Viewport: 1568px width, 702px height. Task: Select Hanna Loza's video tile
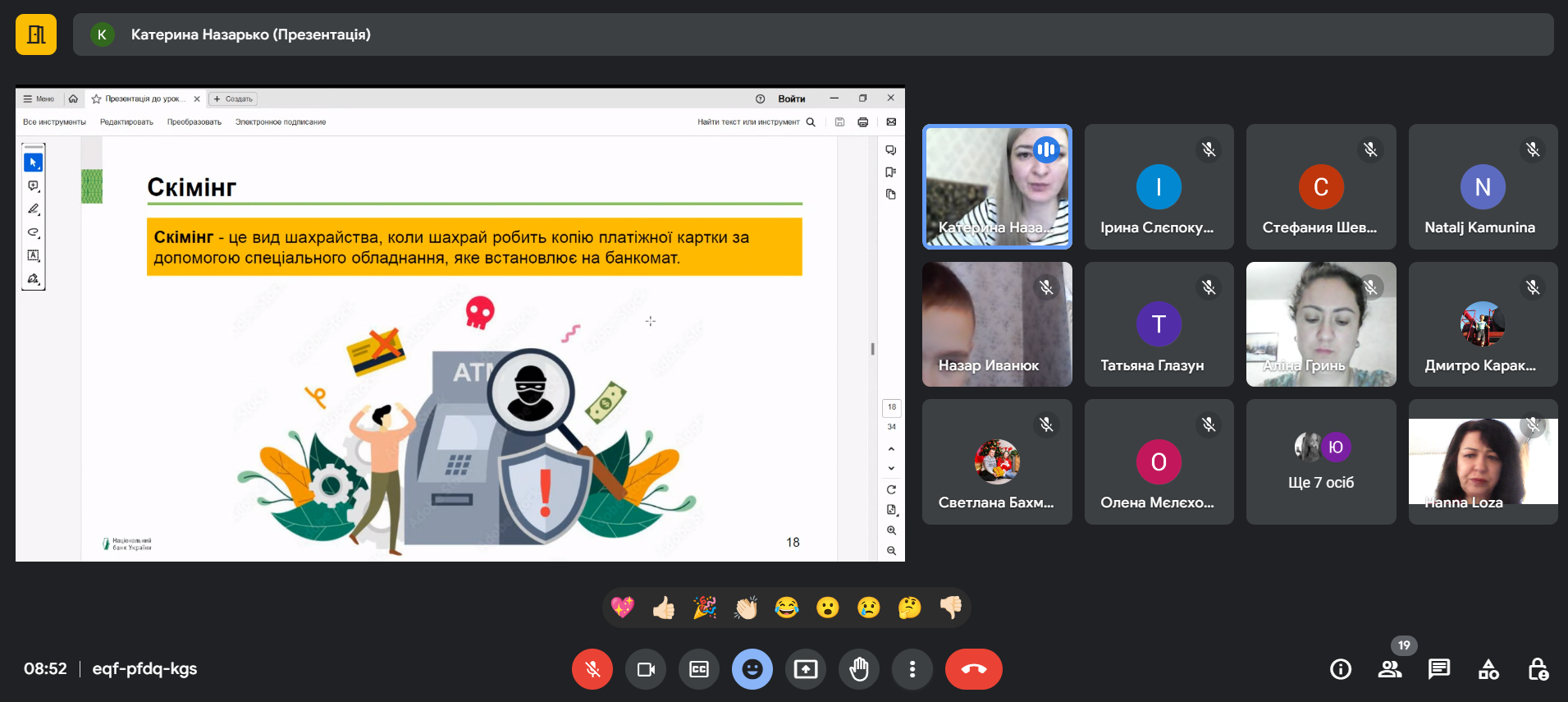pos(1483,462)
